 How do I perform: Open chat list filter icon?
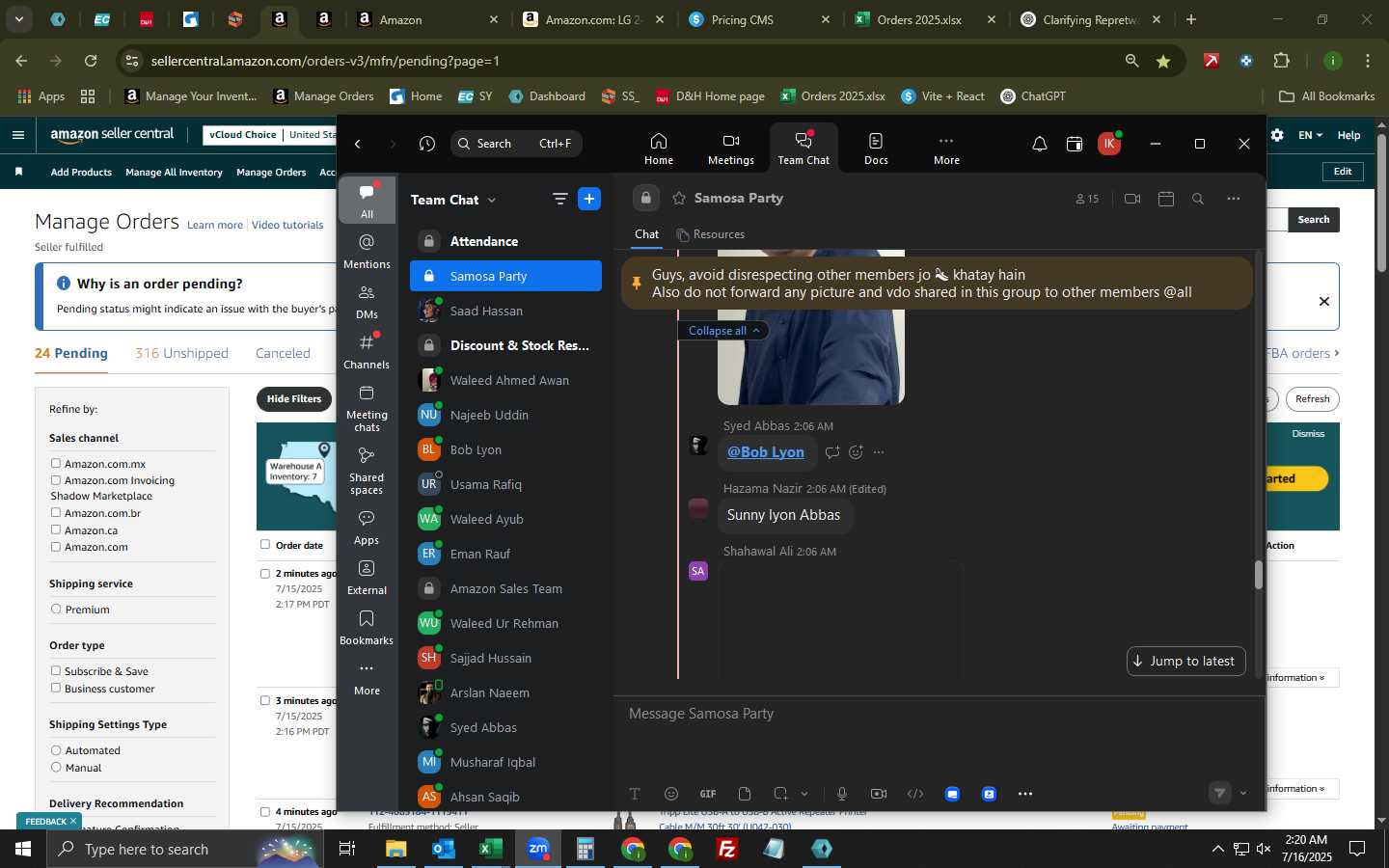click(x=559, y=199)
